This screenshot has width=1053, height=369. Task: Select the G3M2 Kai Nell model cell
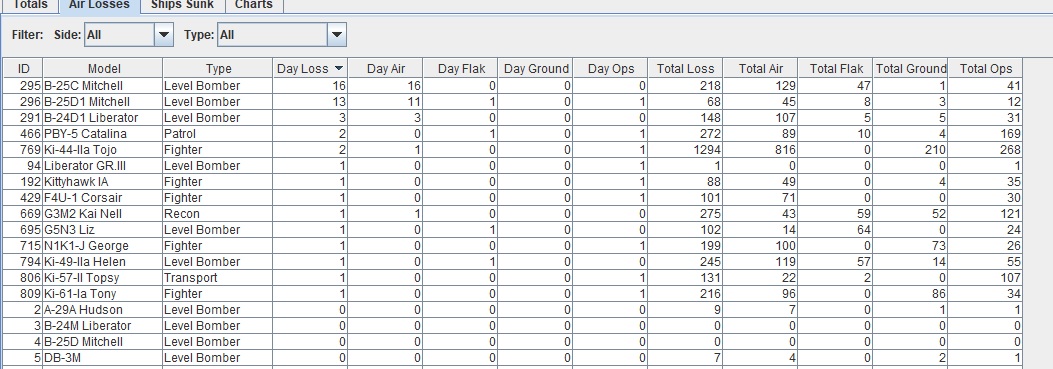coord(103,214)
